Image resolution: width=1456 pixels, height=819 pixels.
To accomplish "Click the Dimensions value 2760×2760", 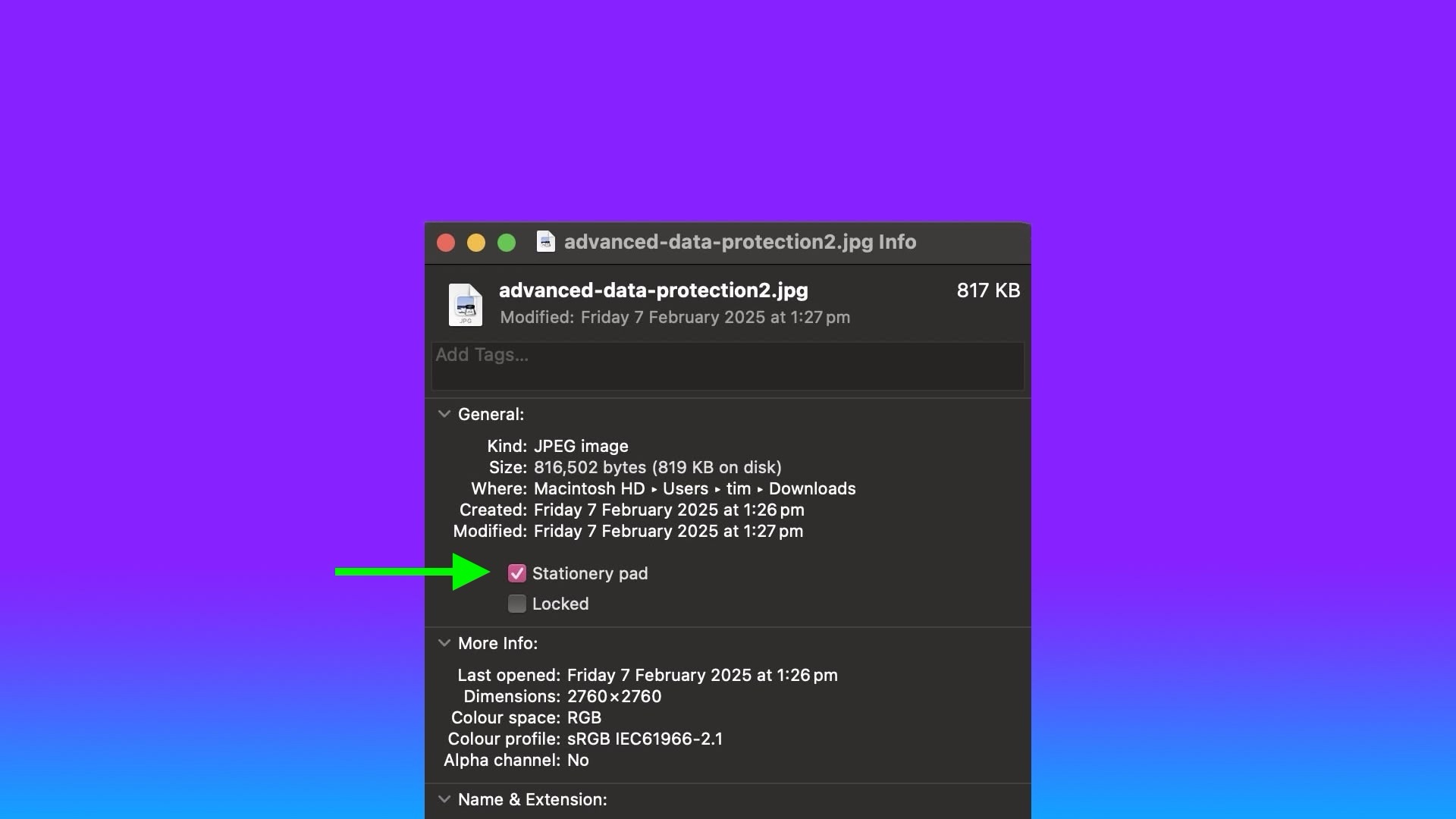I will [614, 696].
